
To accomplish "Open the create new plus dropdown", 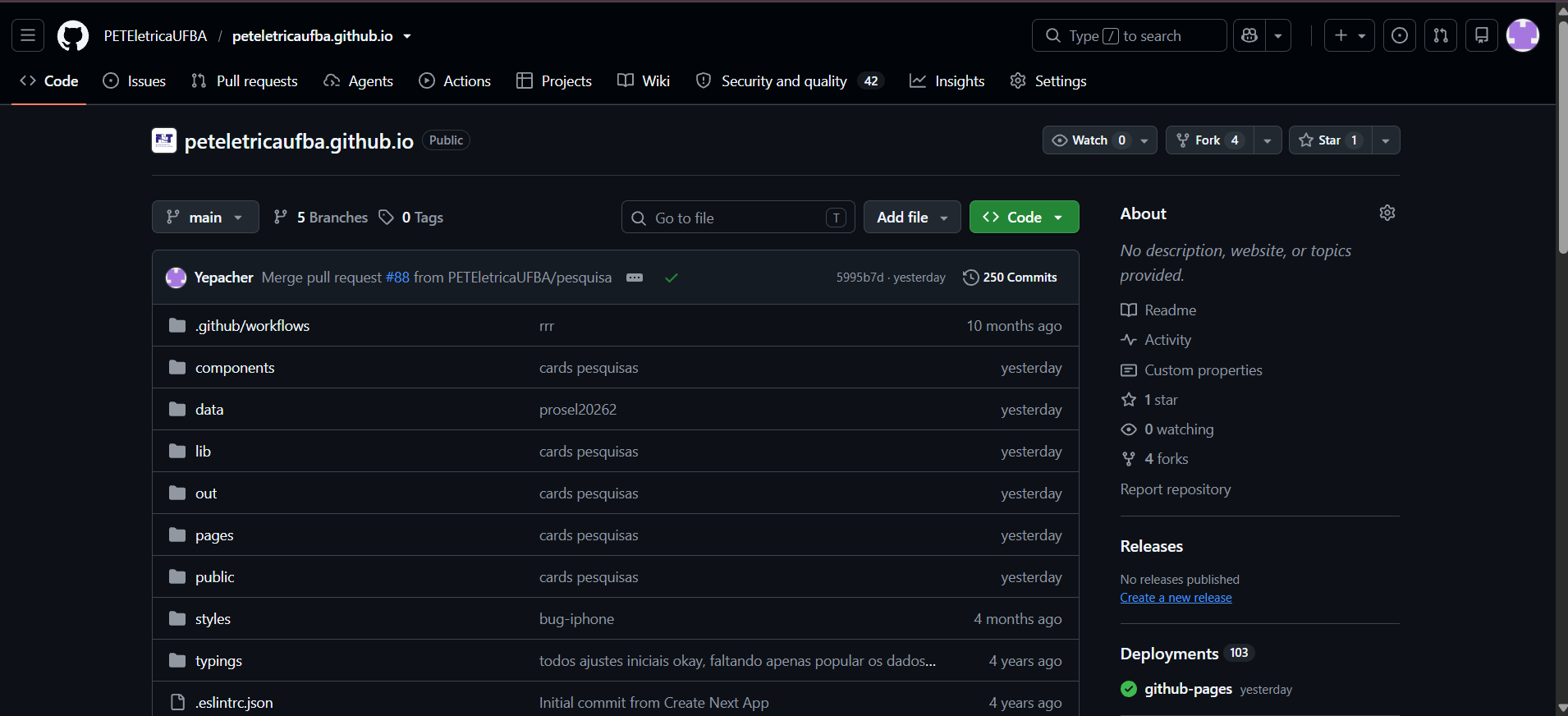I will (1350, 35).
